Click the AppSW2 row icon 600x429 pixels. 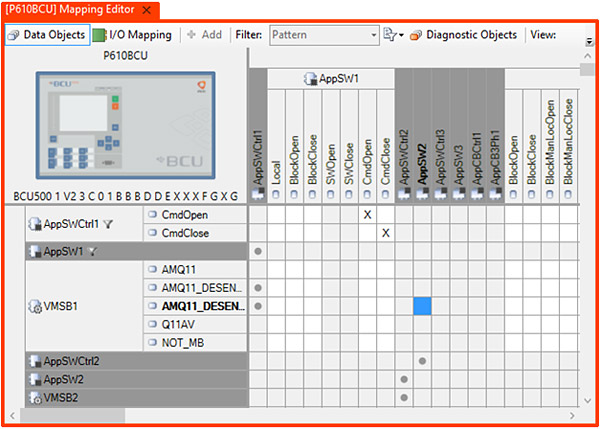[x=33, y=379]
